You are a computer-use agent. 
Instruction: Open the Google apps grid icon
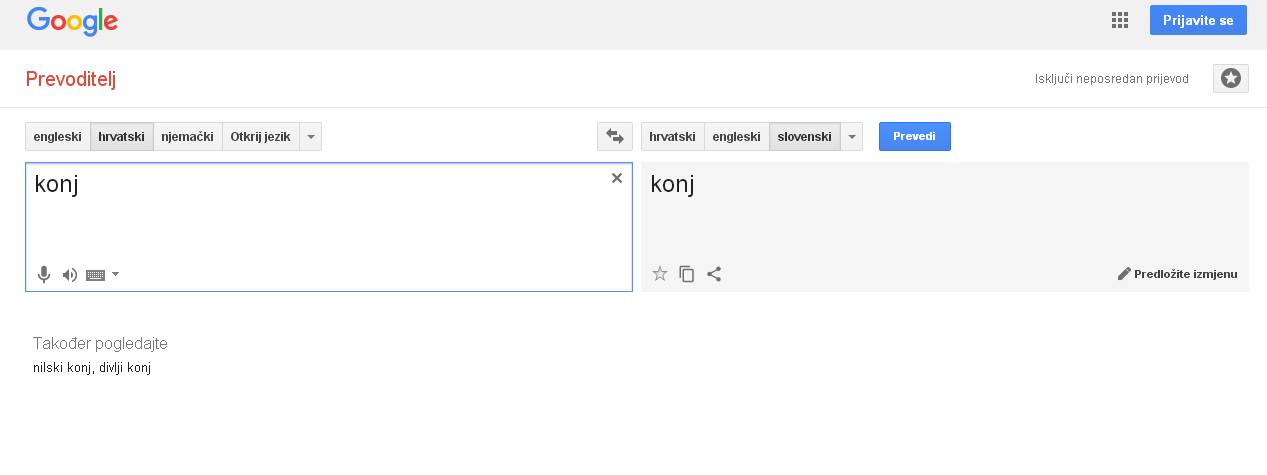1120,21
